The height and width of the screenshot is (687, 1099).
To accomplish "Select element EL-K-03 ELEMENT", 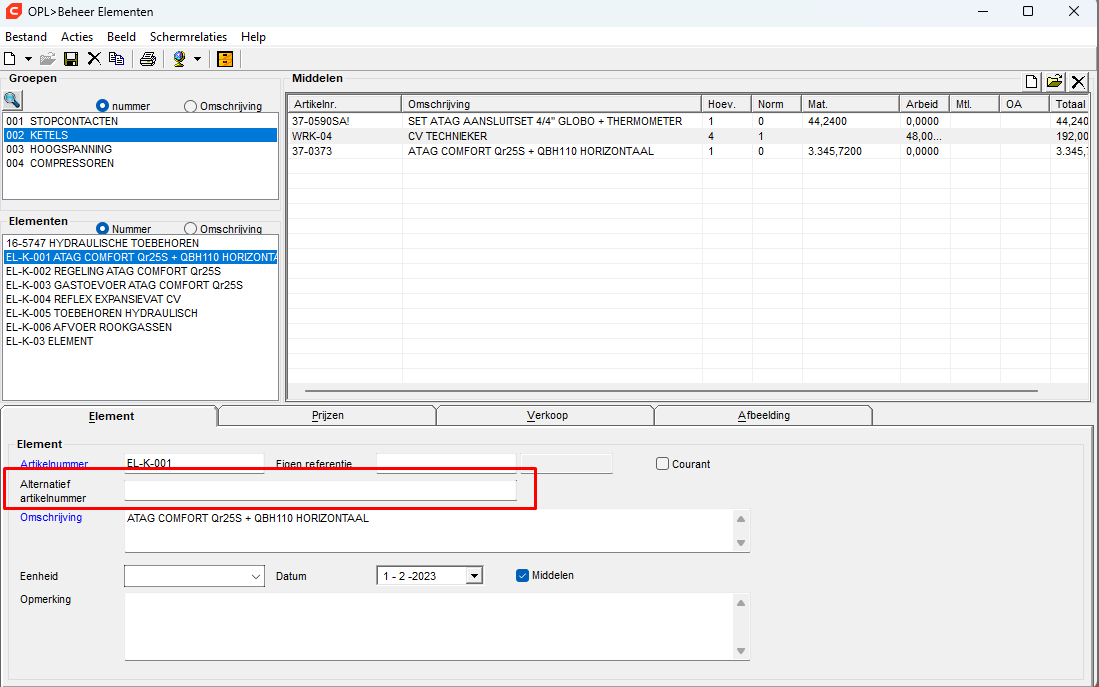I will (140, 341).
